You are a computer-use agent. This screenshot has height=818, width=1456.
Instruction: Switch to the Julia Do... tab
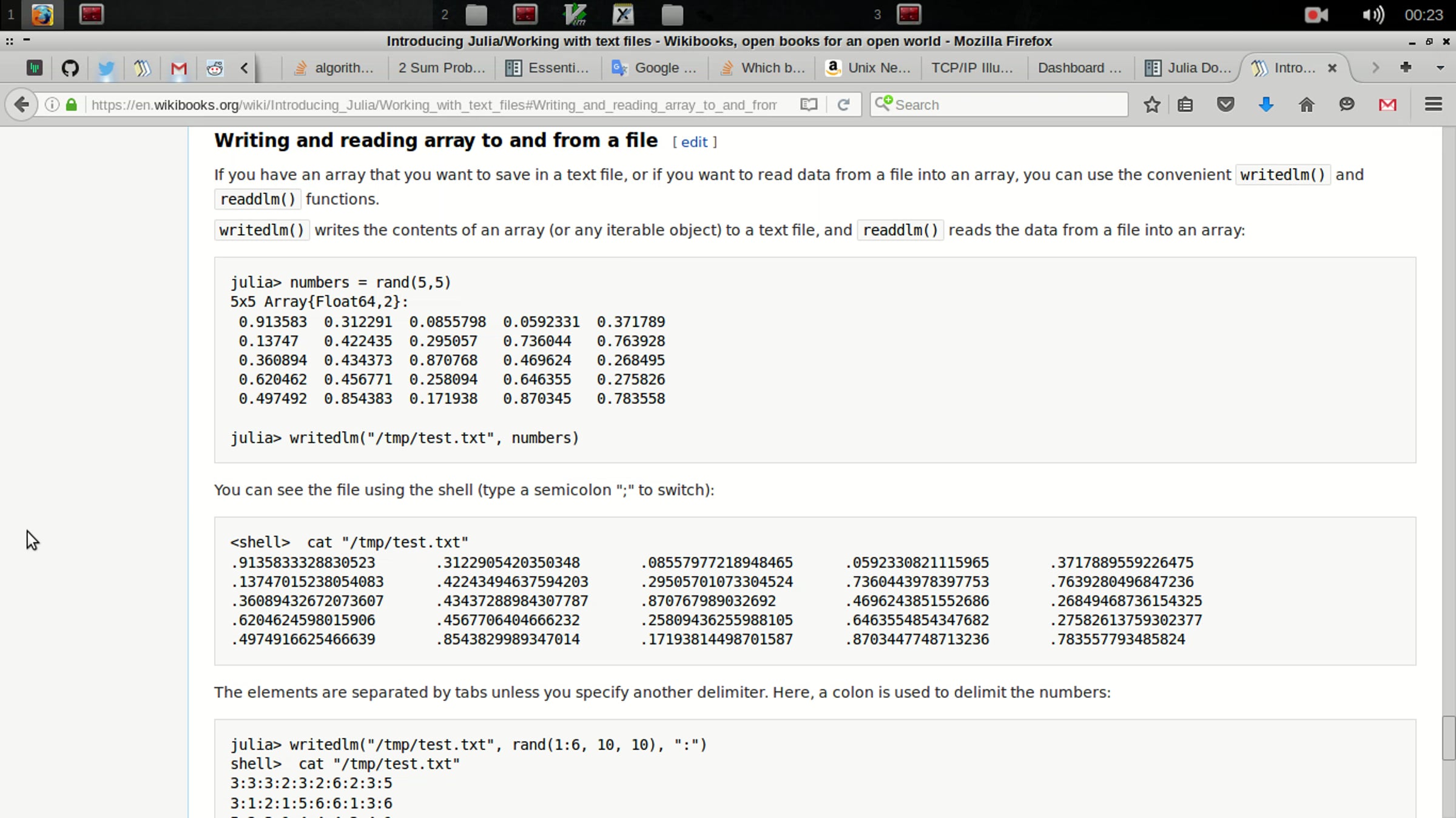coord(1188,68)
